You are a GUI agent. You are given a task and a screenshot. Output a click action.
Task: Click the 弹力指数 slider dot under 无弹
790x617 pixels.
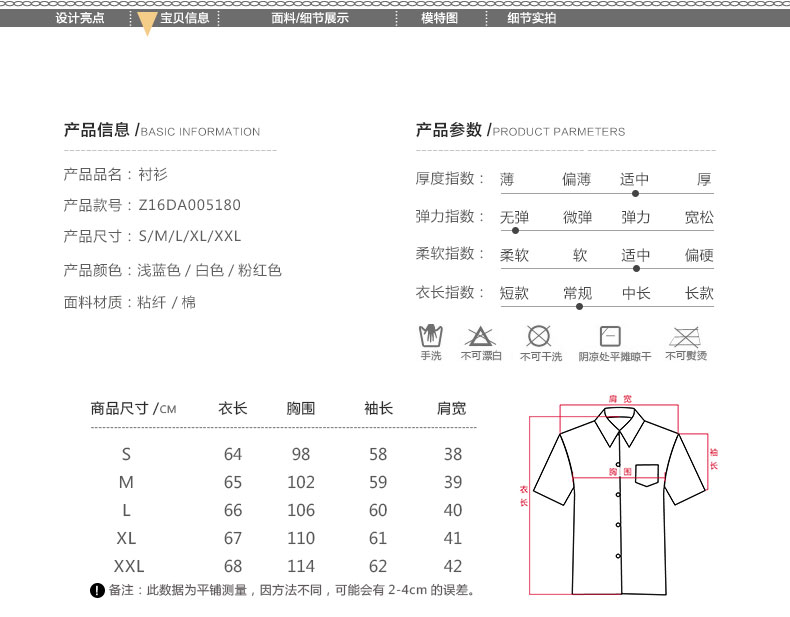514,230
